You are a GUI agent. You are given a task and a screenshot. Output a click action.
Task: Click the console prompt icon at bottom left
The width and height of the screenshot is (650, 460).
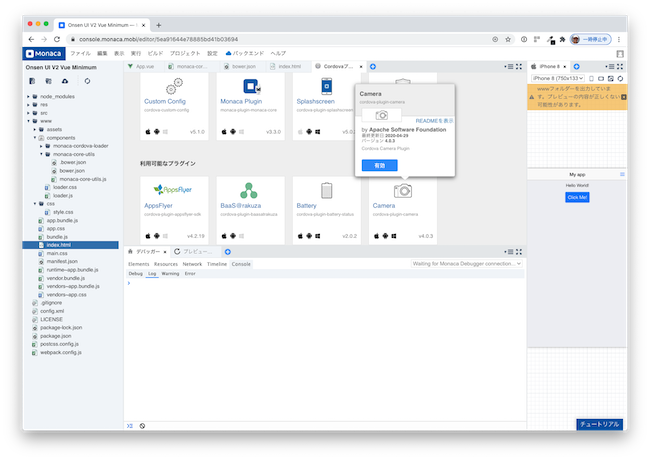tap(130, 426)
